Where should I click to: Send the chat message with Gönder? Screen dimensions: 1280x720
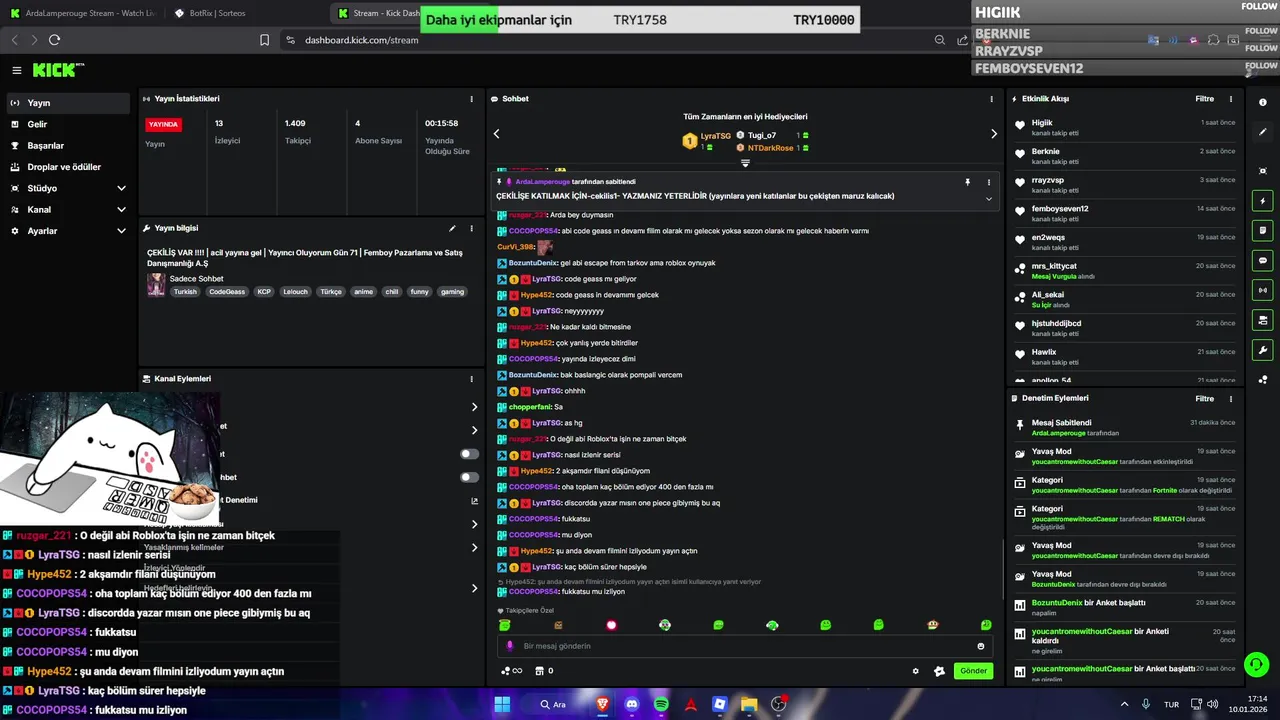[x=973, y=671]
